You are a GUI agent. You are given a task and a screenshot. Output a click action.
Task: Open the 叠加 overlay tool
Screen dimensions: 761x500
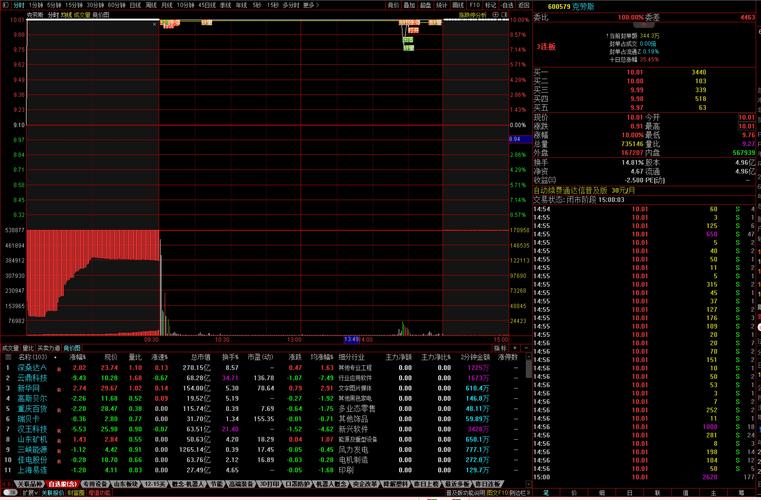coord(415,5)
